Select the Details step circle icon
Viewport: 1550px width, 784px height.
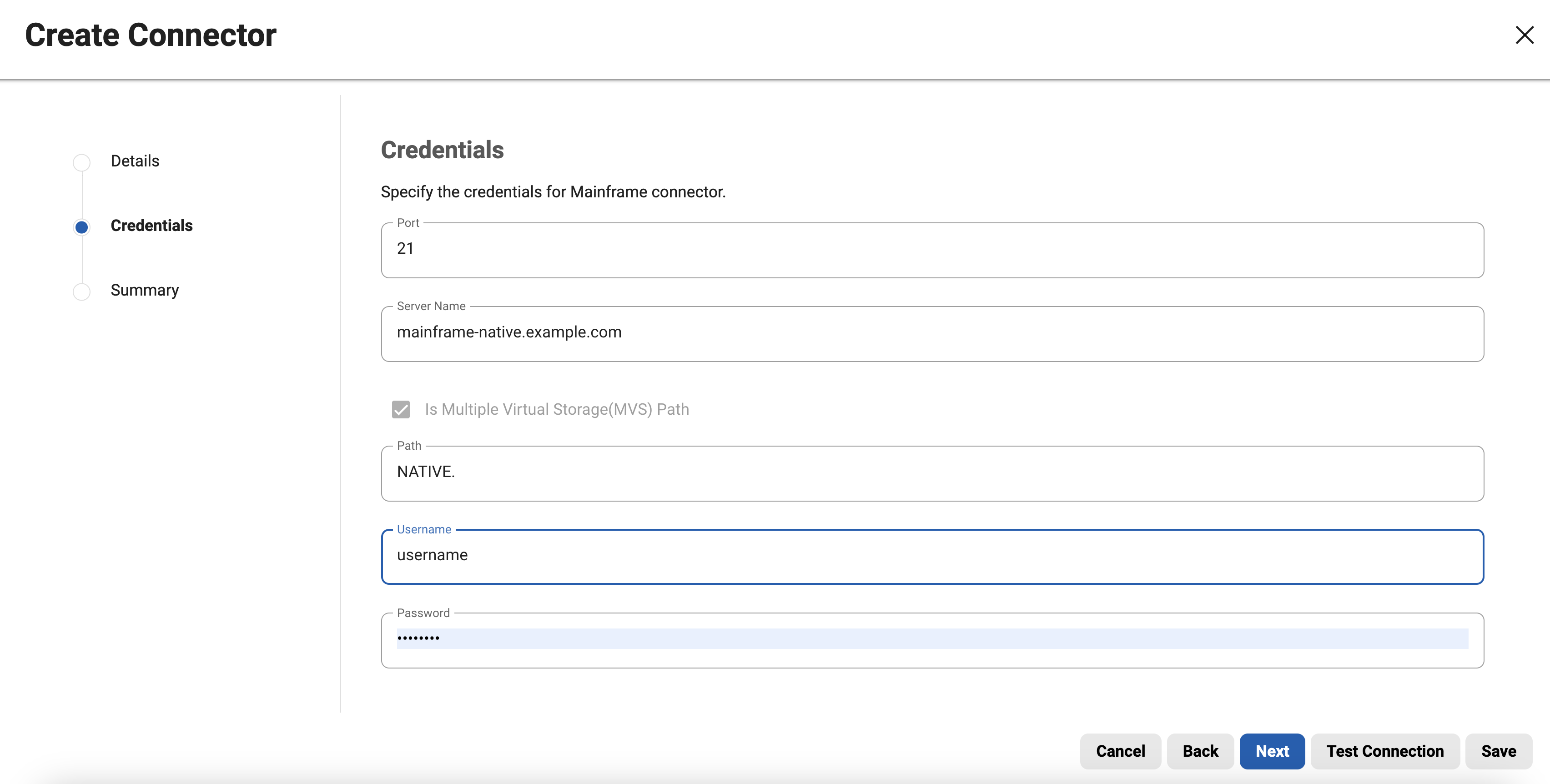(82, 162)
